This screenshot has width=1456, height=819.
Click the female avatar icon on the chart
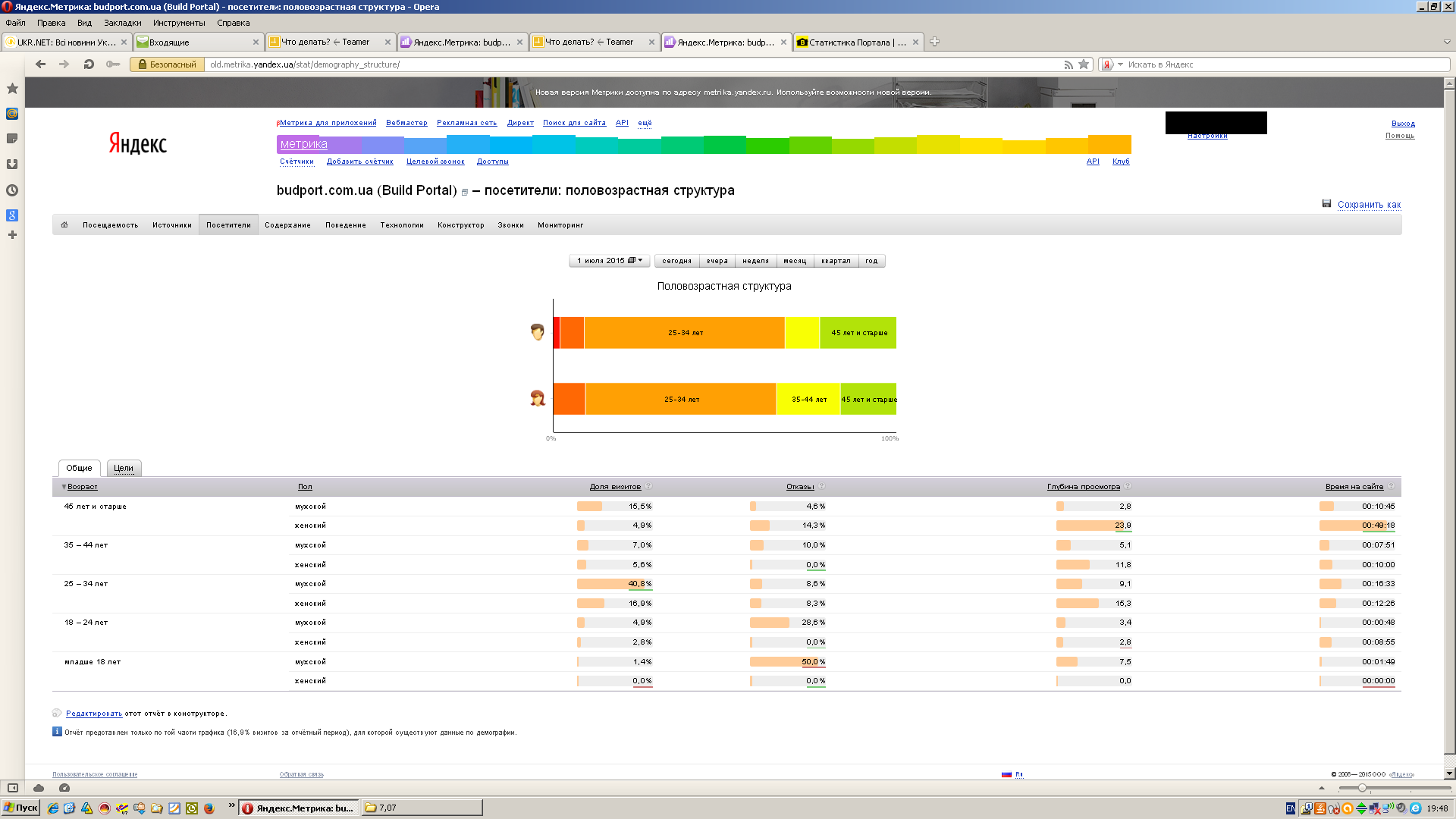pos(538,398)
